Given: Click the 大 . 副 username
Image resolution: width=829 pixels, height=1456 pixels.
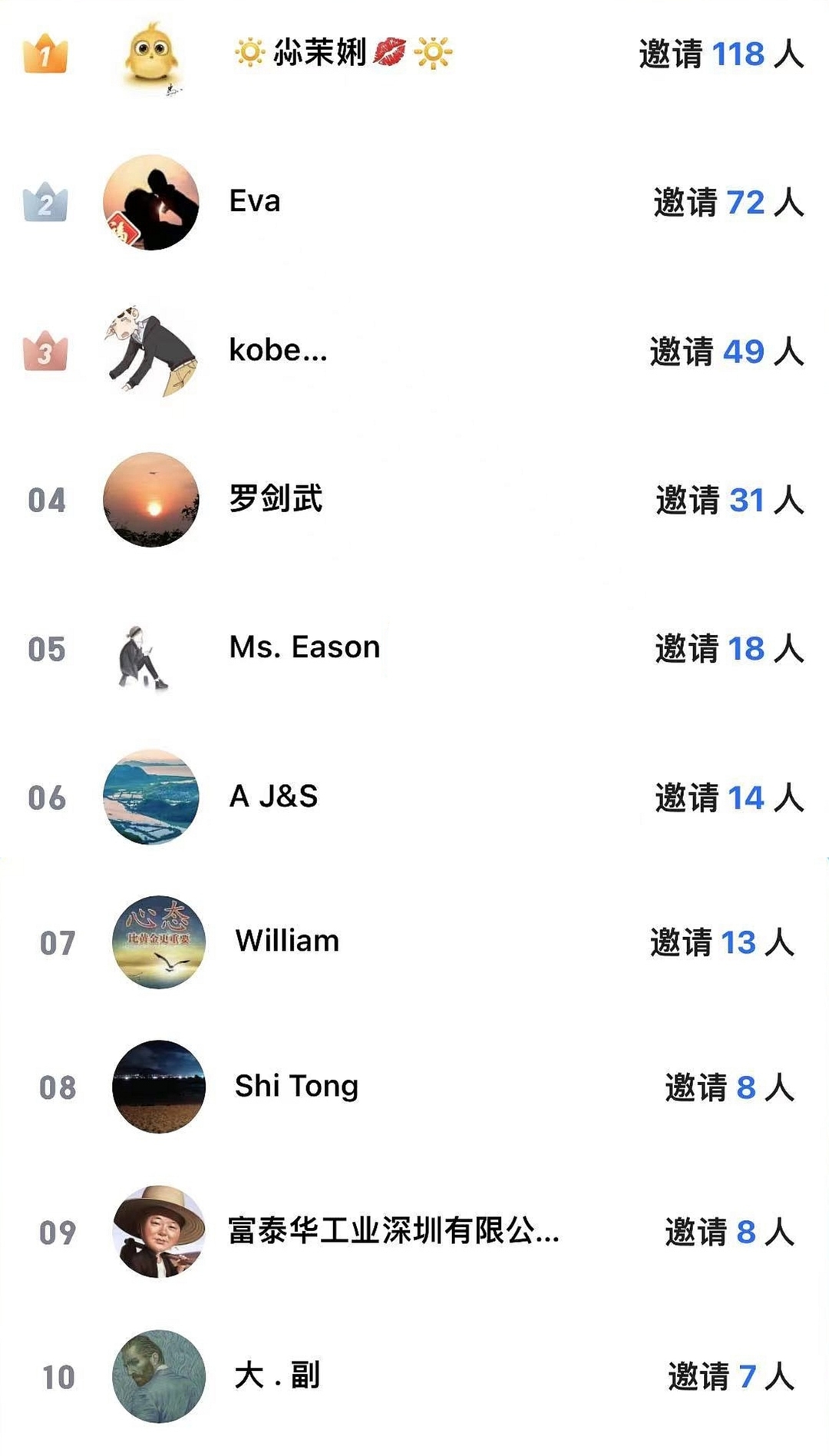Looking at the screenshot, I should 277,1375.
